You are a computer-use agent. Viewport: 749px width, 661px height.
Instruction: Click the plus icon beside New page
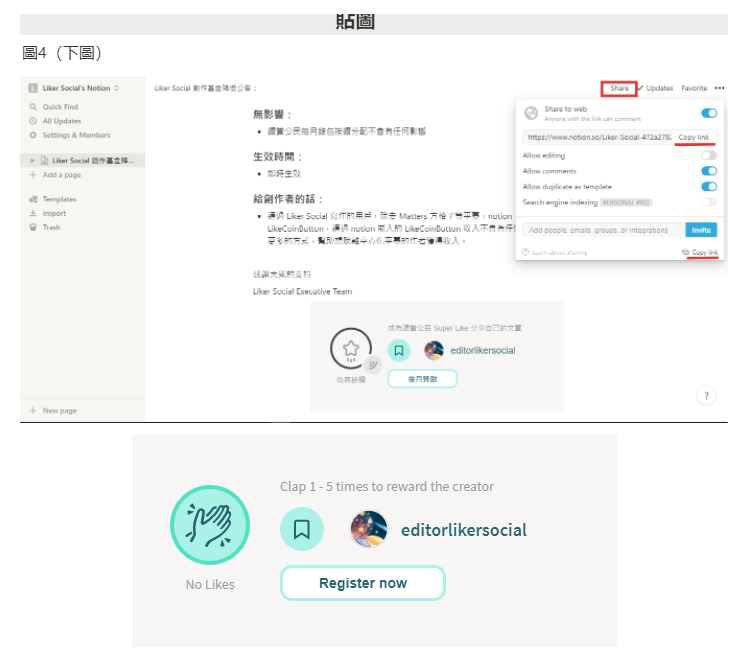[33, 410]
